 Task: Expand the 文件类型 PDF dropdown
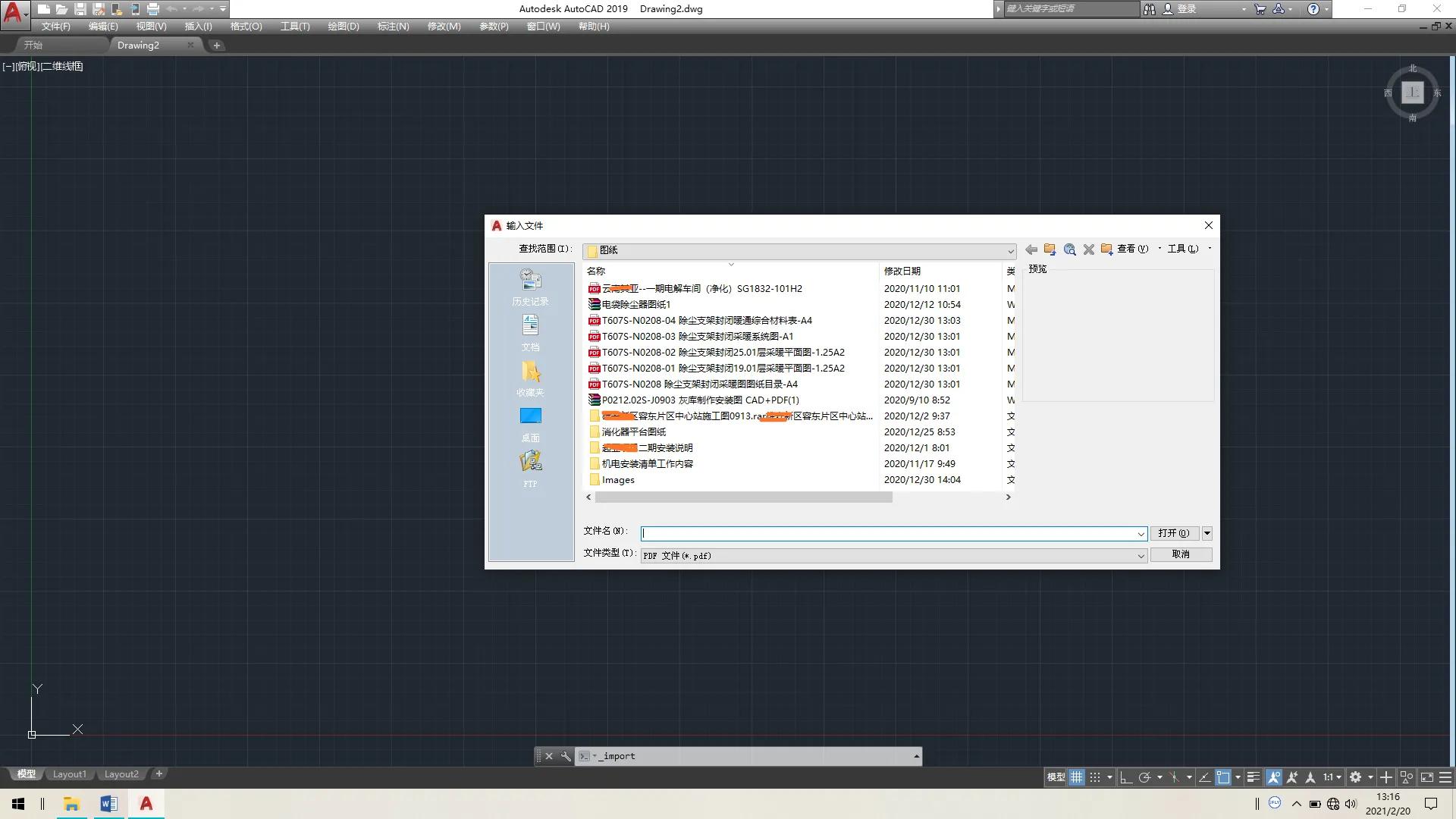pyautogui.click(x=1141, y=556)
